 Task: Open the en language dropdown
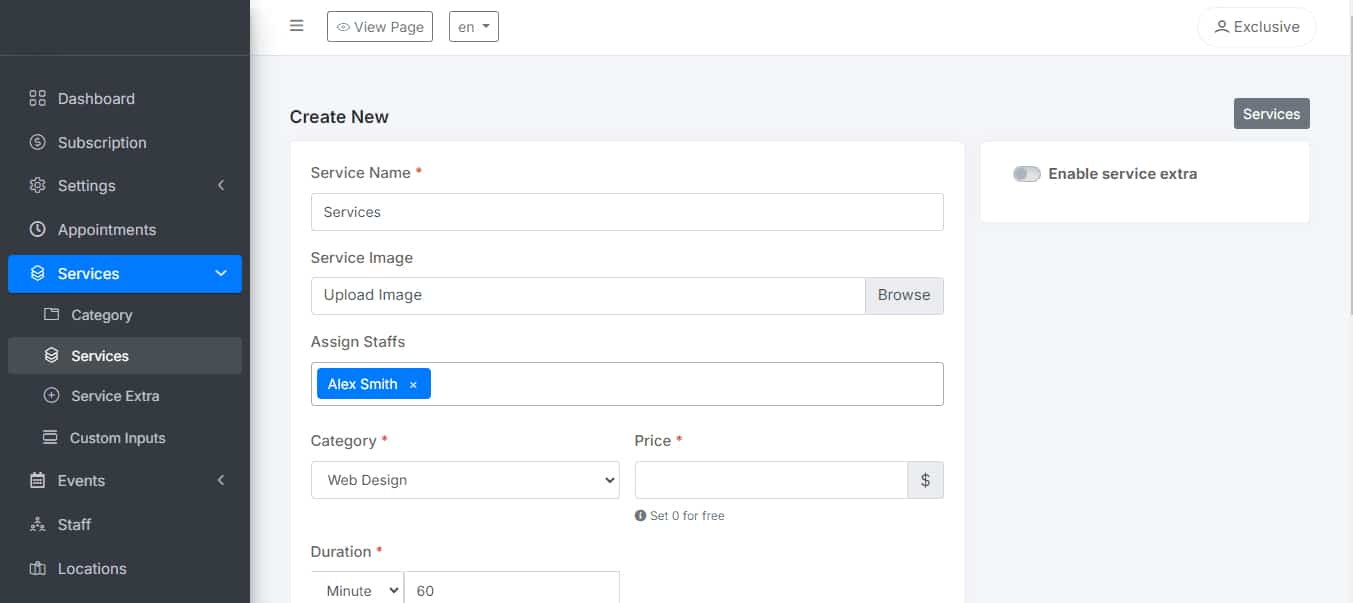474,27
